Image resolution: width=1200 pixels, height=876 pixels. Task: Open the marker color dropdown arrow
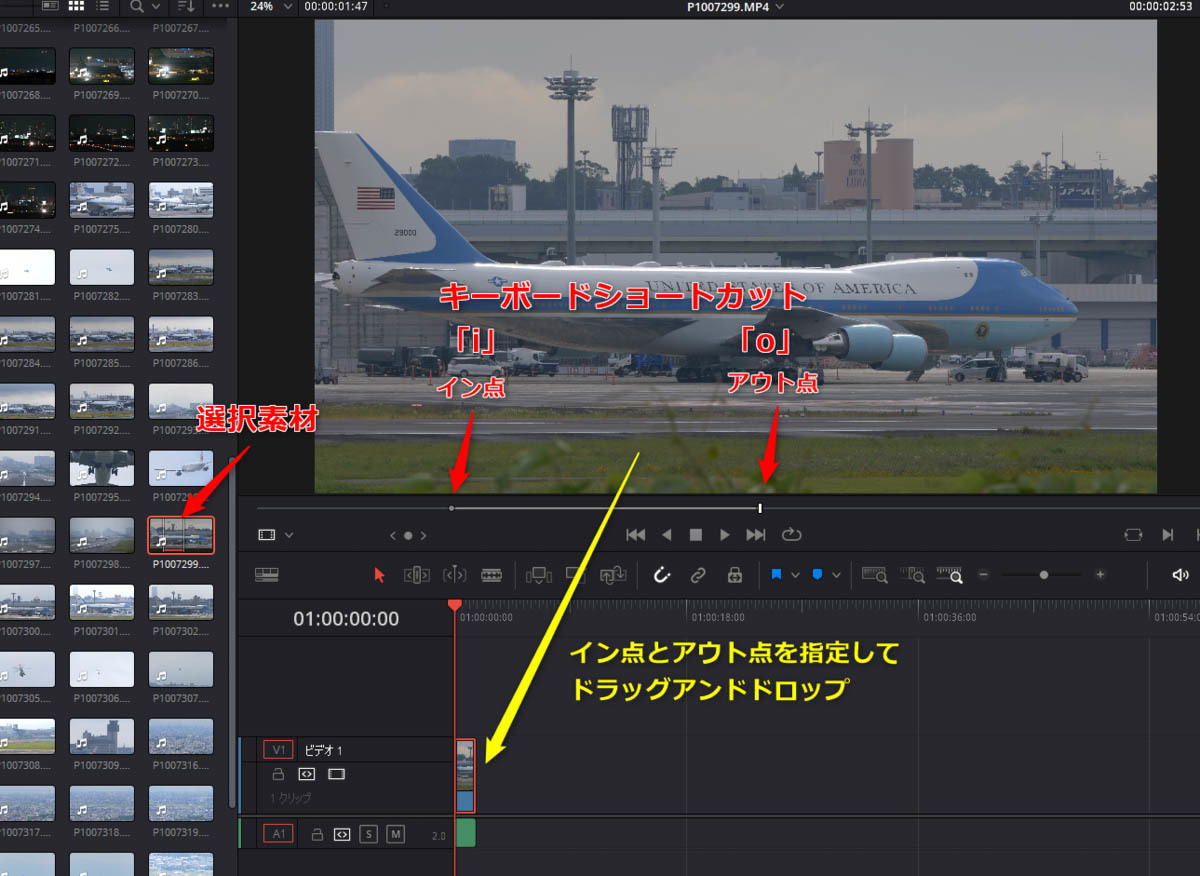(x=836, y=575)
